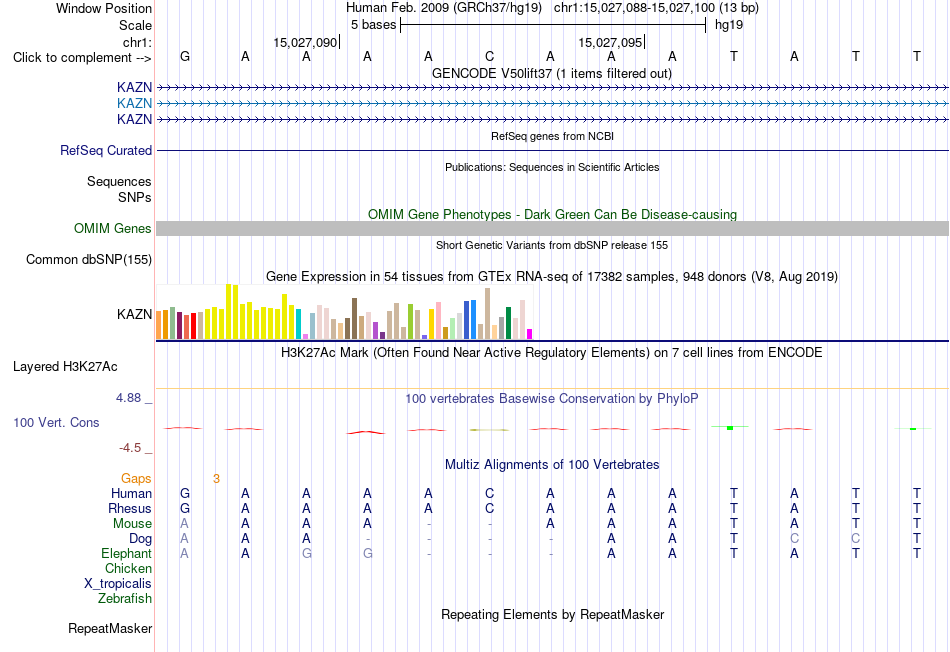Click the "H3K27Ac Mark" ENCODE track title

pyautogui.click(x=552, y=353)
